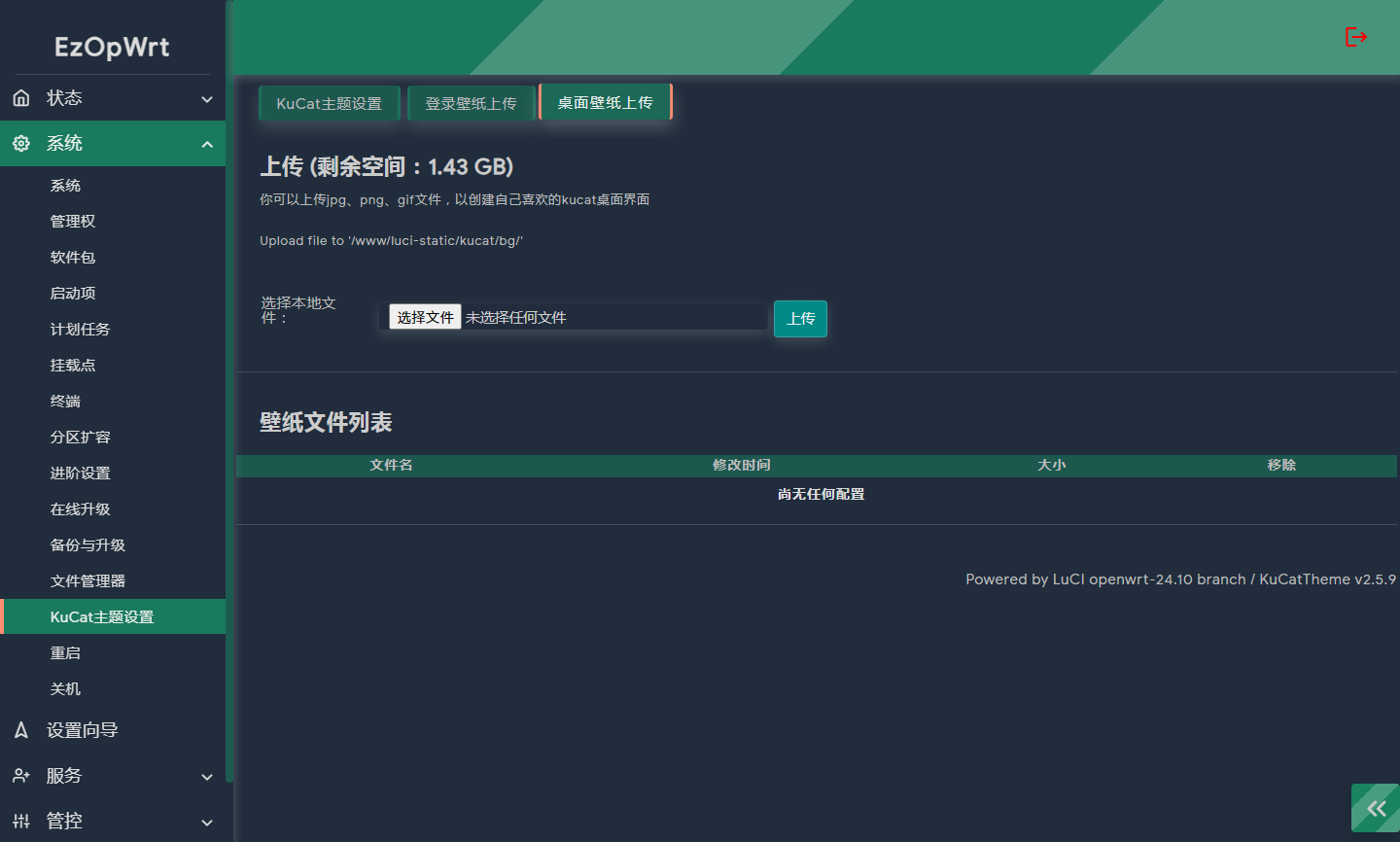The width and height of the screenshot is (1400, 842).
Task: Click the sliders icon beside 管控
Action: (x=21, y=822)
